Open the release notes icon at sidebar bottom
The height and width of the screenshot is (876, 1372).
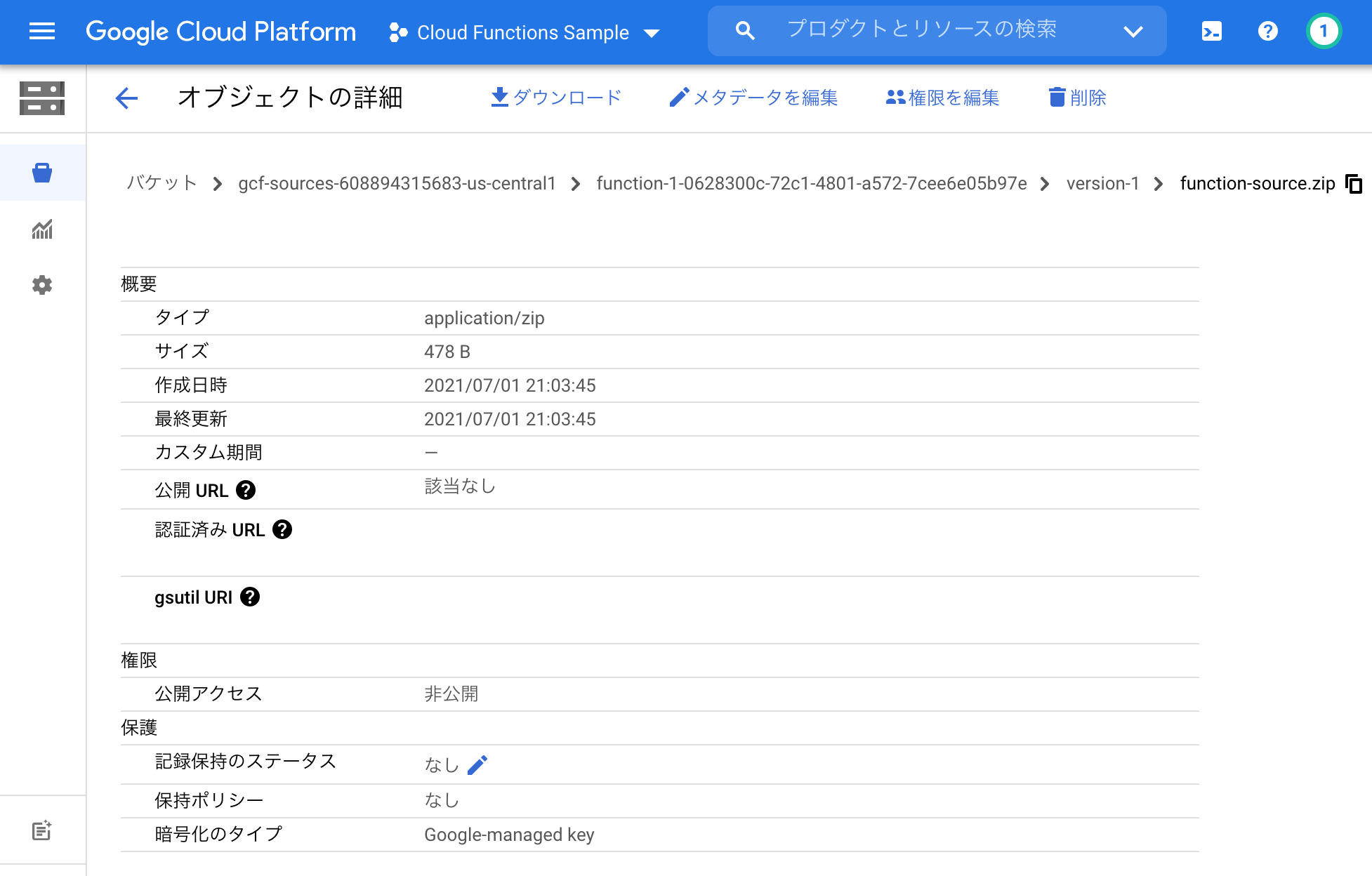click(41, 830)
